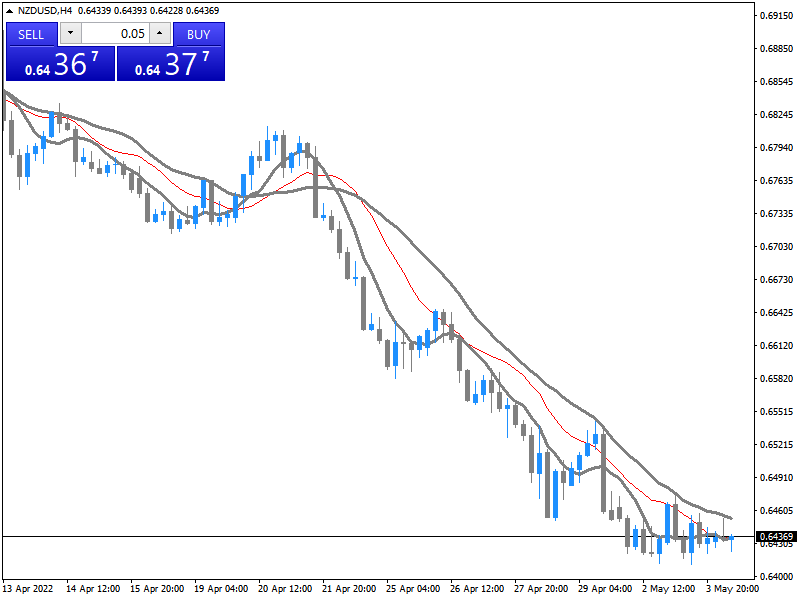Click the NZDUSD,H4 chart title text
This screenshot has height=600, width=800.
coord(45,10)
